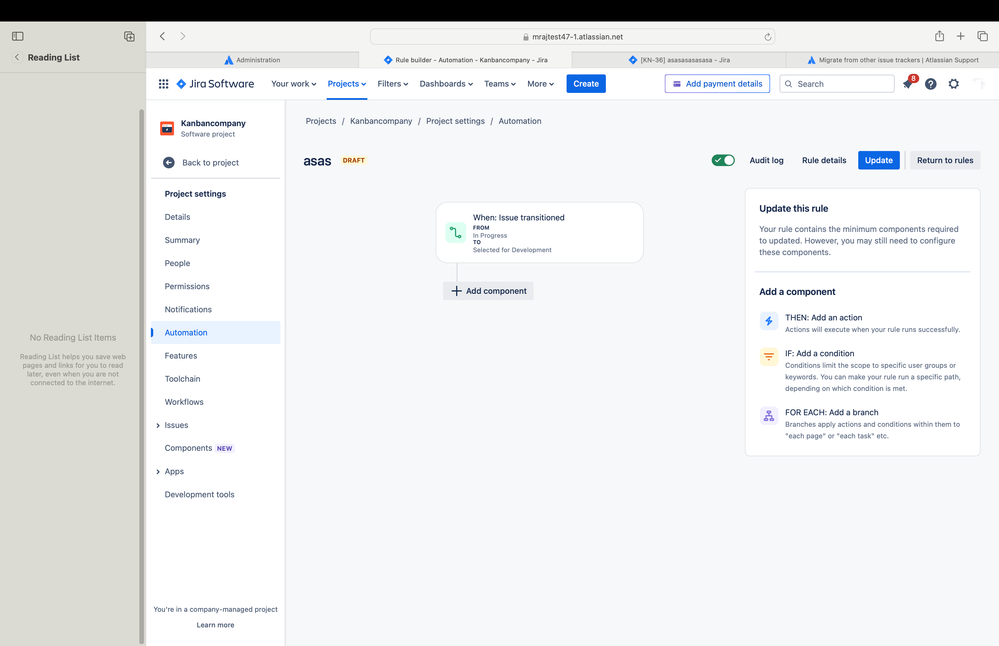Click the THEN action lightning bolt icon
This screenshot has height=646, width=999.
tap(769, 320)
